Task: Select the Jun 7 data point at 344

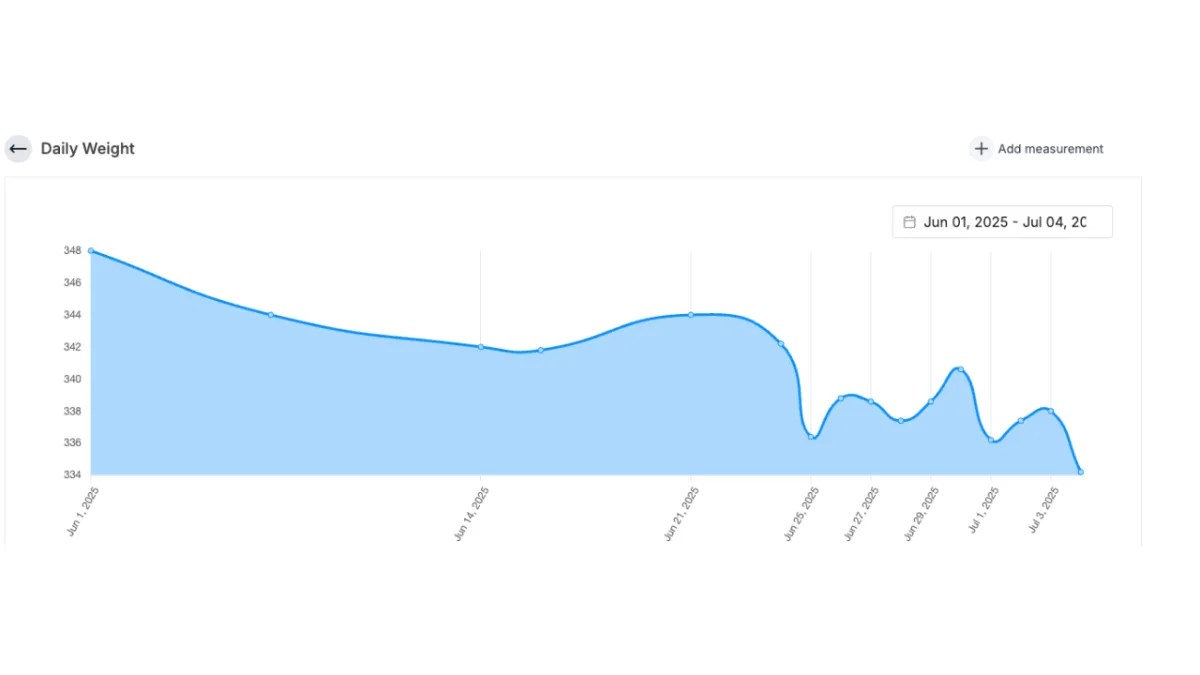Action: [x=271, y=315]
